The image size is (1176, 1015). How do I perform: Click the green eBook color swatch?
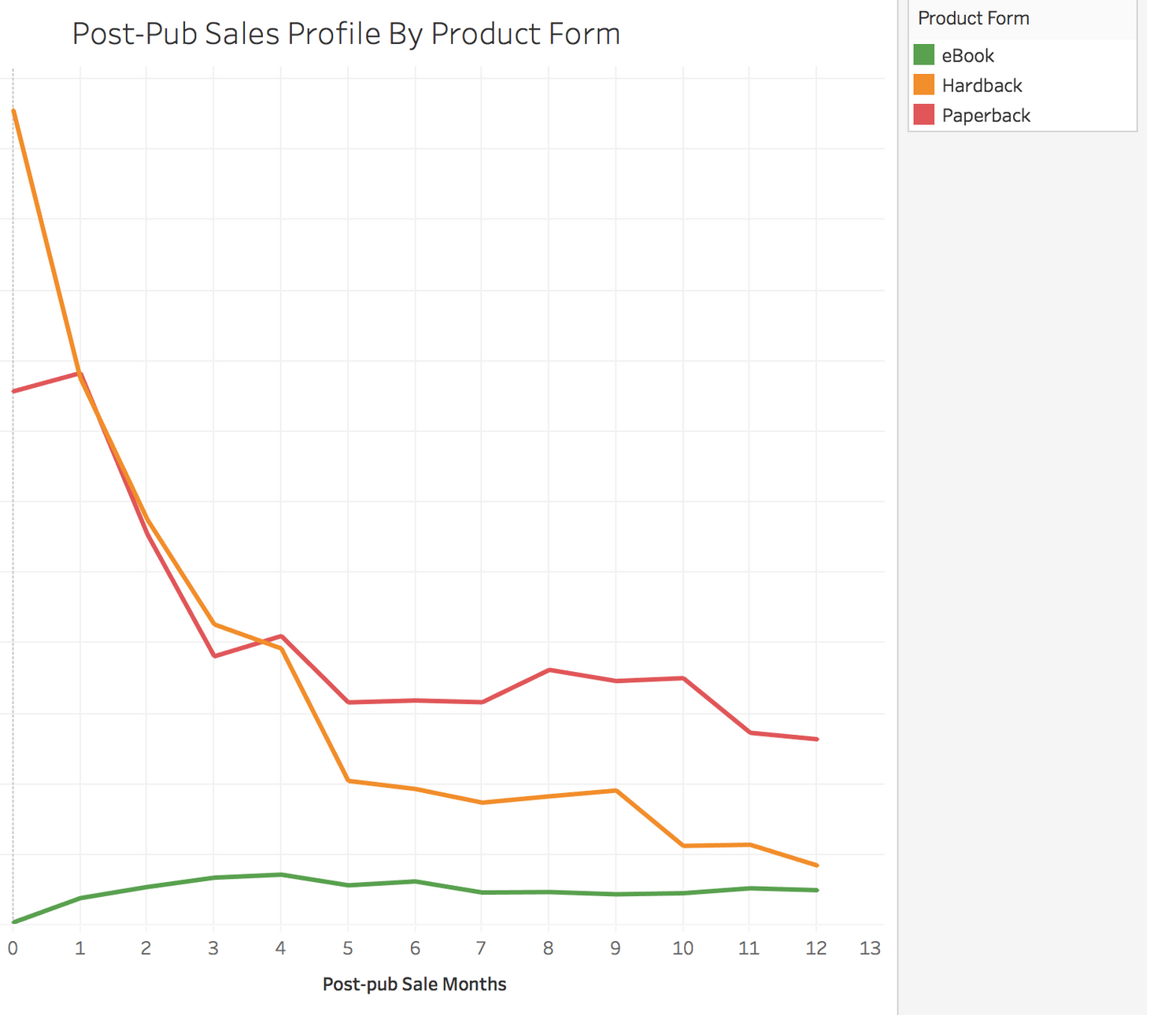(923, 55)
